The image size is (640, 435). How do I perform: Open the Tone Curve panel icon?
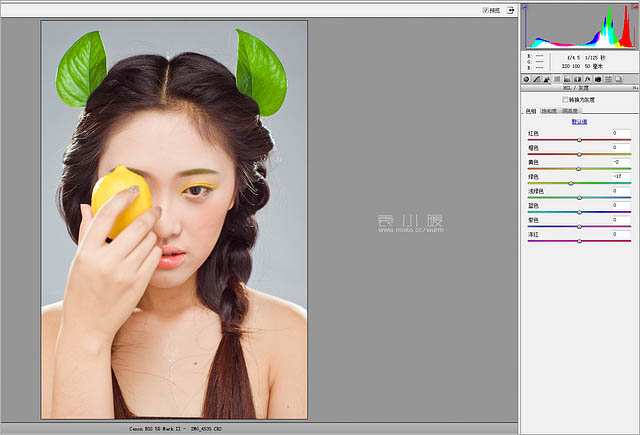[x=537, y=79]
